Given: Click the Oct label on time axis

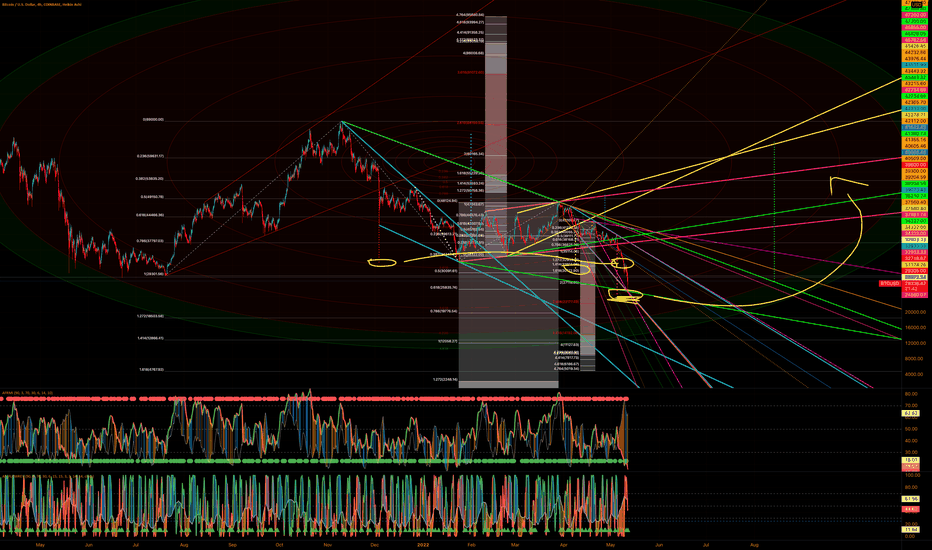Looking at the screenshot, I should tap(279, 545).
